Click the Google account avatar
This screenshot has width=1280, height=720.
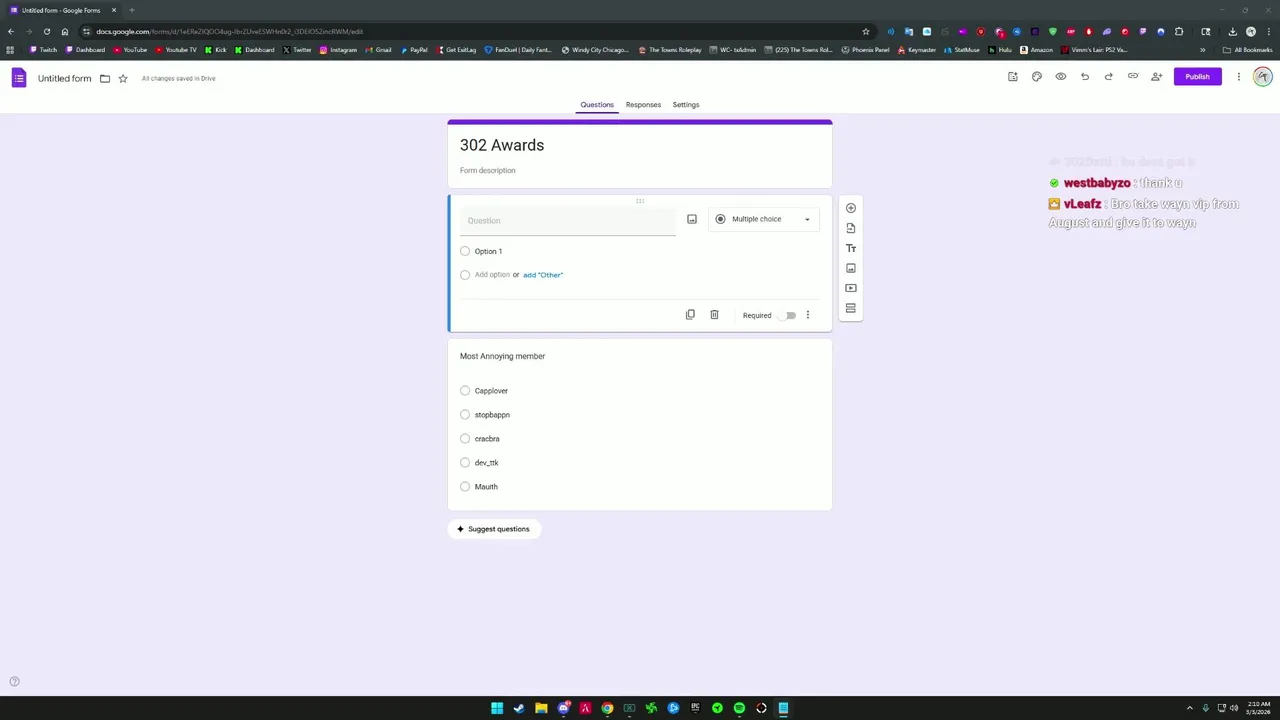1263,77
